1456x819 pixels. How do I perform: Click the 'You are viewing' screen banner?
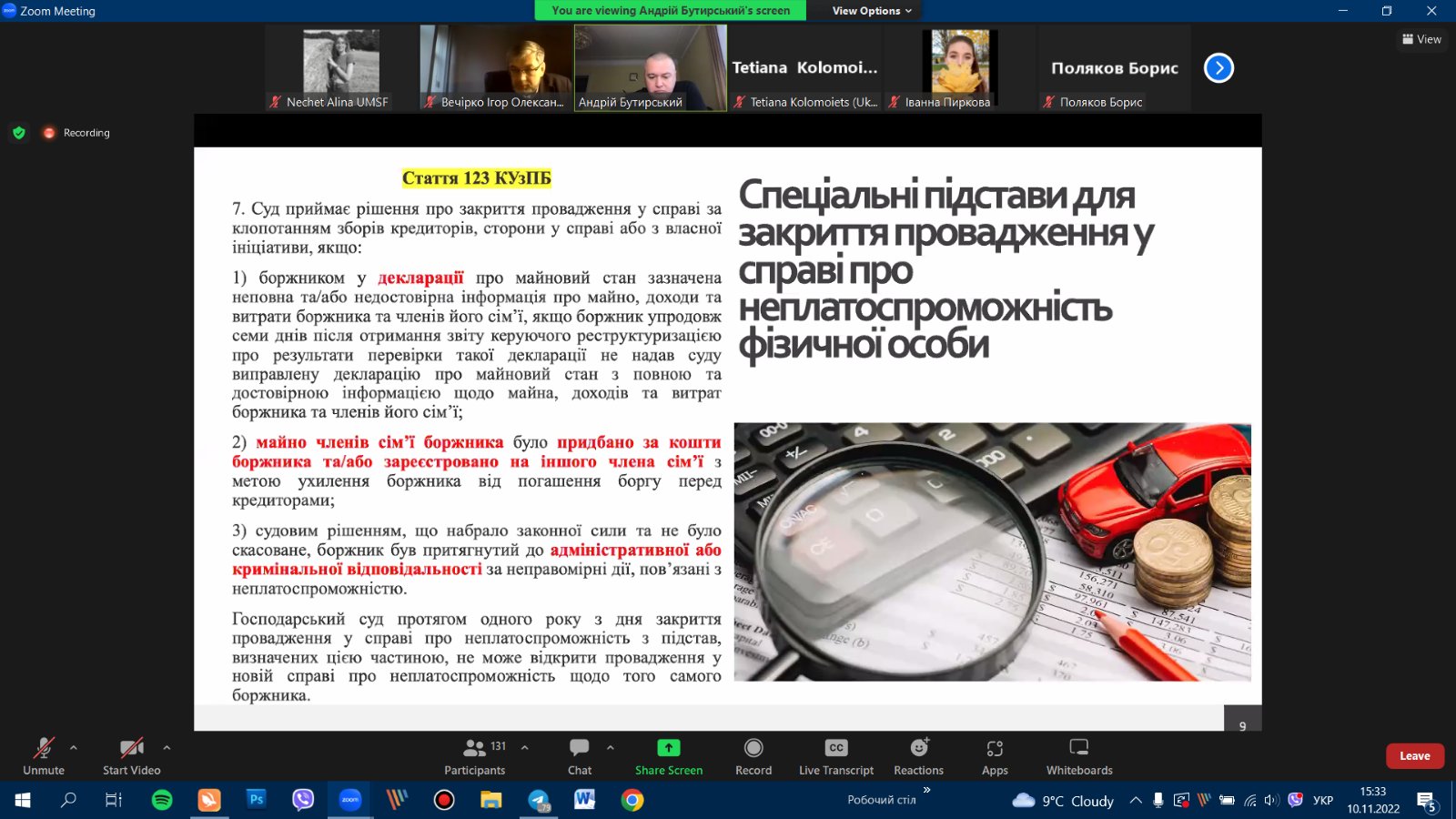click(672, 11)
